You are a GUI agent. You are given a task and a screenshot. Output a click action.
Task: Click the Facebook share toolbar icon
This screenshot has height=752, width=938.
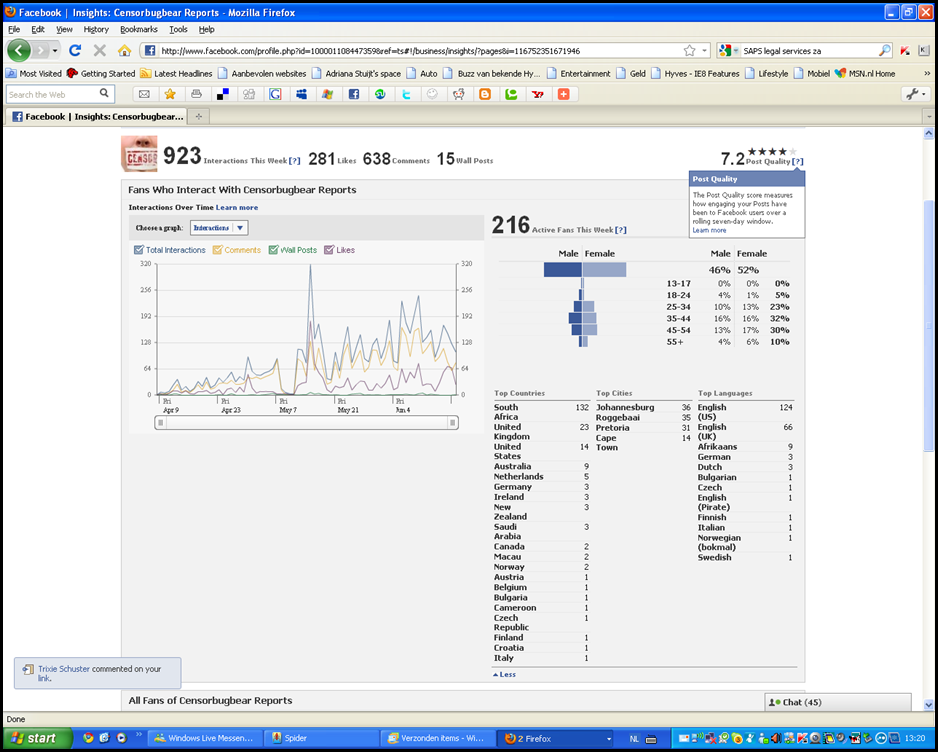tap(354, 94)
